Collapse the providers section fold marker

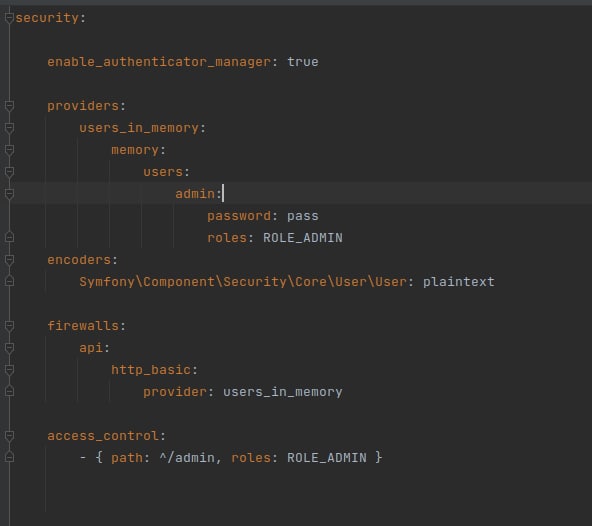coord(9,106)
